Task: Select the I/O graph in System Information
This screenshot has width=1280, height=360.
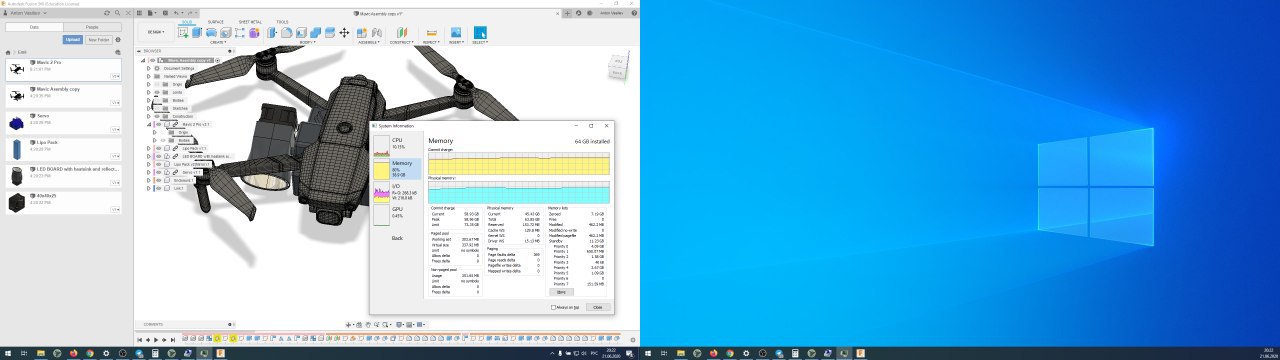Action: click(x=382, y=193)
